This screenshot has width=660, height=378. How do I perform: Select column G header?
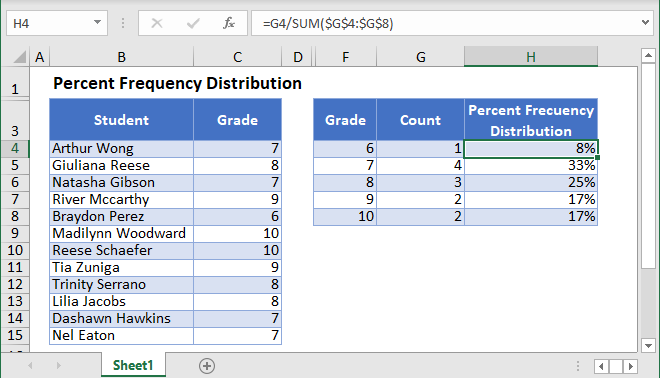tap(420, 57)
